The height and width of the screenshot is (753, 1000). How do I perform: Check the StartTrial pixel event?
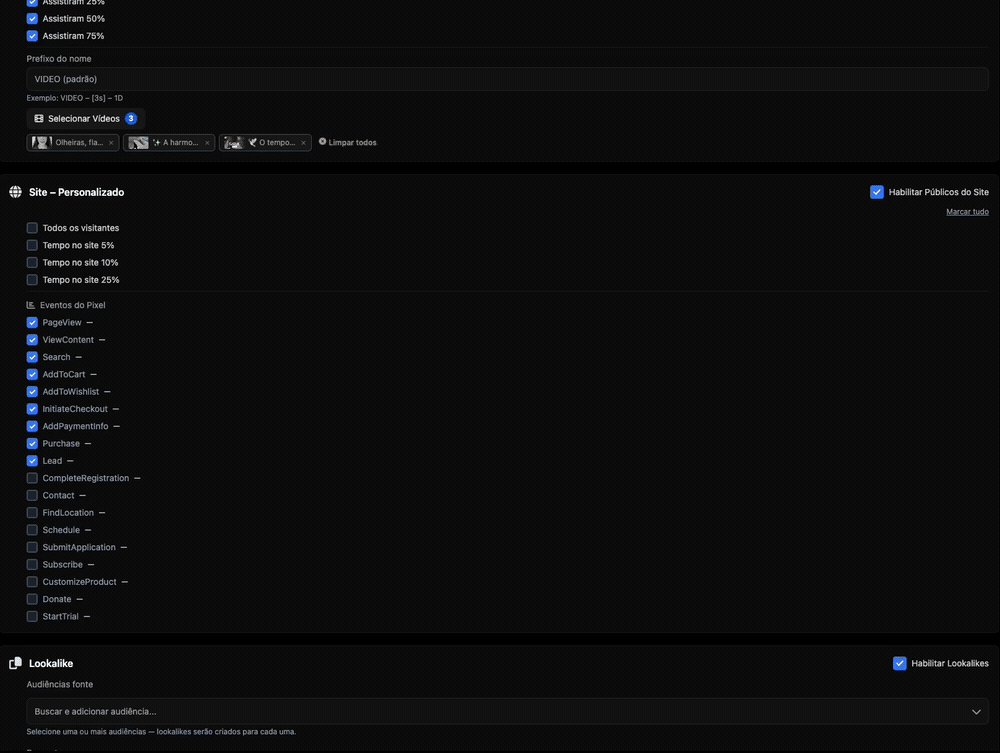pyautogui.click(x=32, y=616)
